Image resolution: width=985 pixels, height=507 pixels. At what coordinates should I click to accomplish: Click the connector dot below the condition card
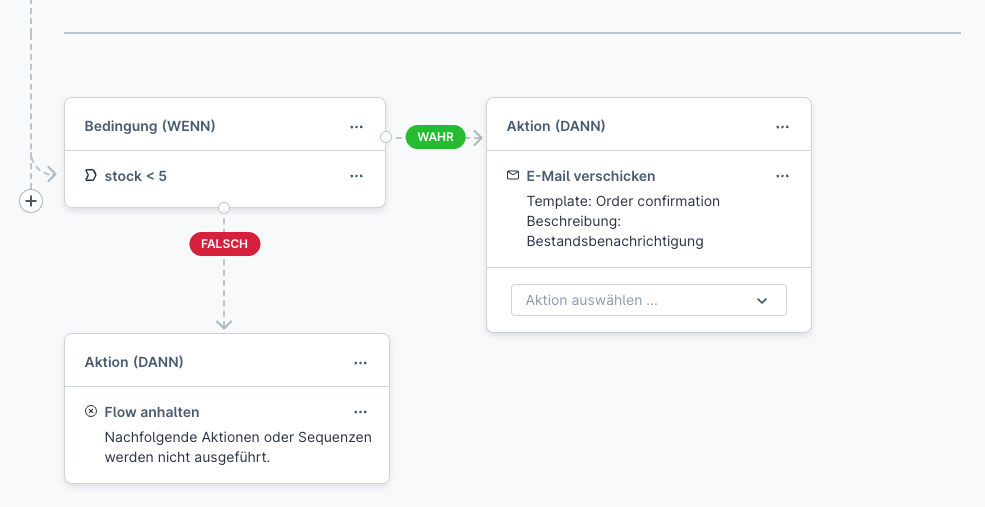coord(224,208)
